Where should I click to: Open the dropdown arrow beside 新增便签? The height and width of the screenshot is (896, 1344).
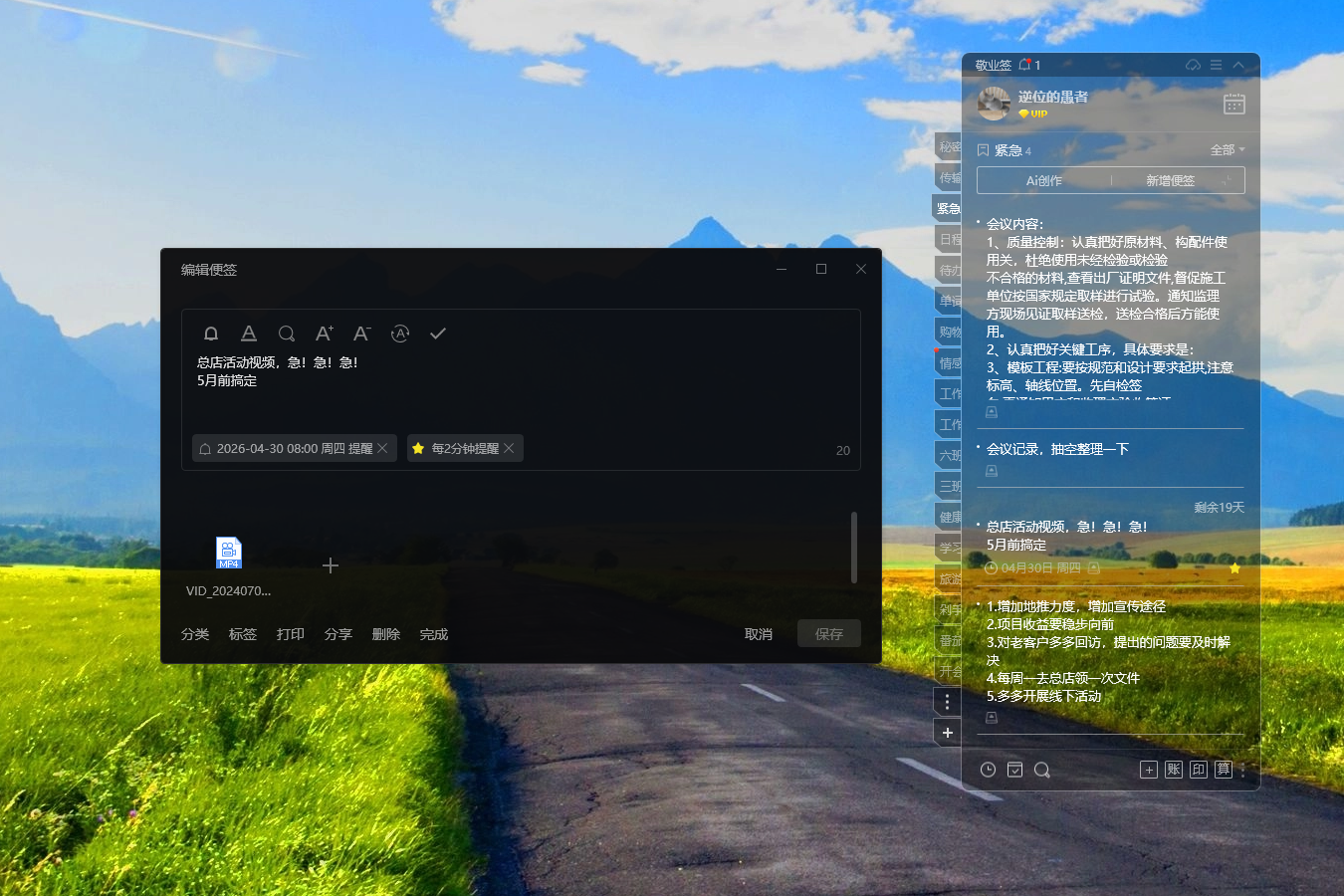tap(1228, 180)
